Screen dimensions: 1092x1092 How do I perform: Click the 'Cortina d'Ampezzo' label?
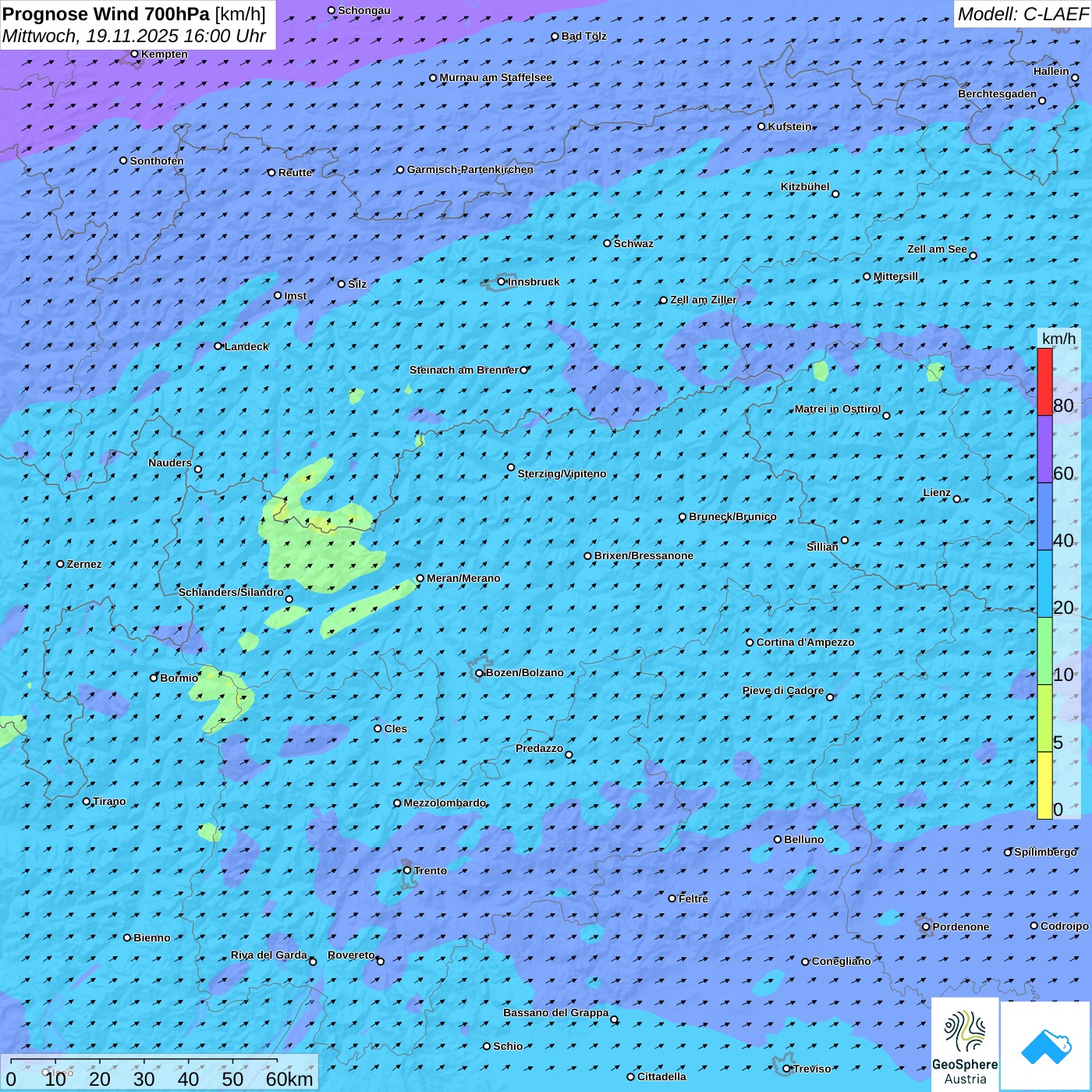point(806,642)
